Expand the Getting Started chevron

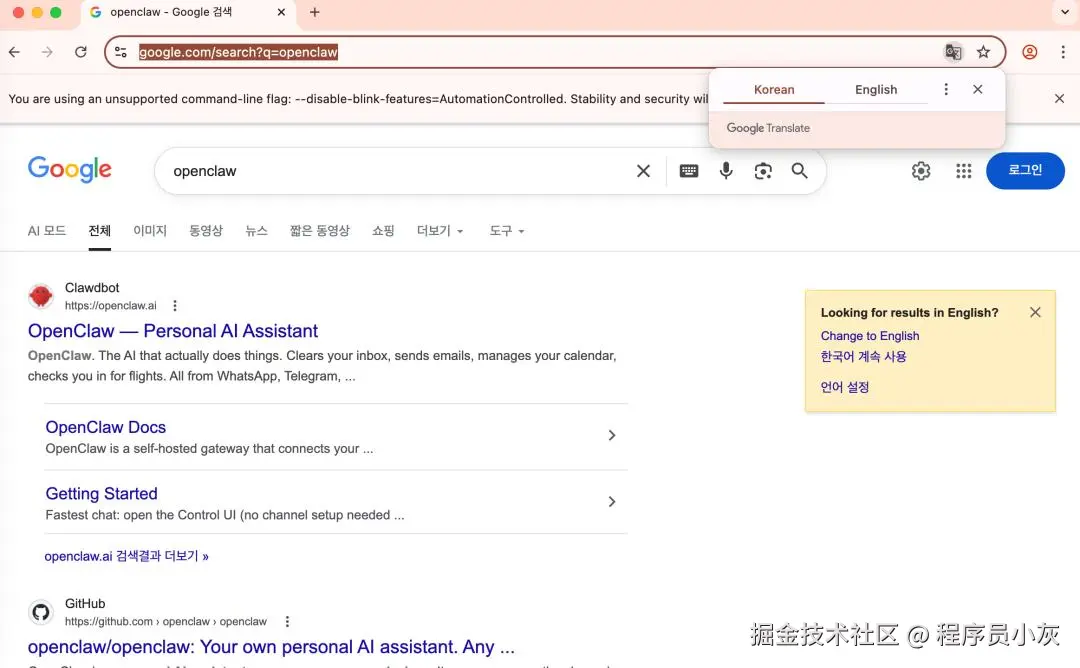point(612,501)
